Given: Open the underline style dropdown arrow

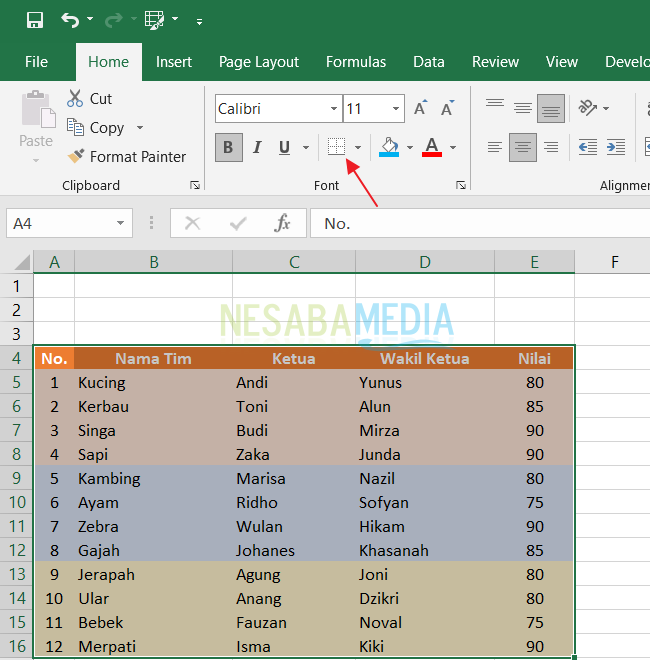Looking at the screenshot, I should tap(306, 147).
